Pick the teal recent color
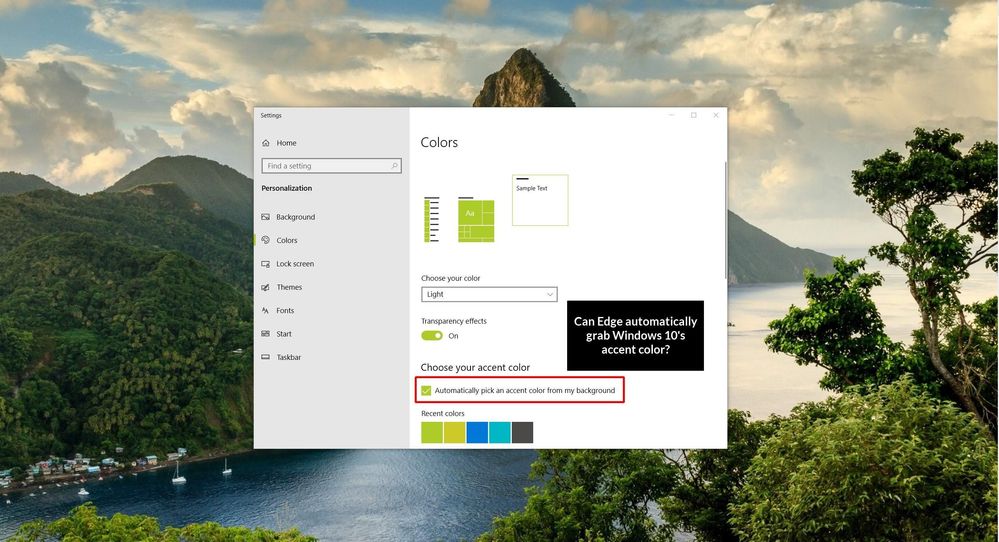The image size is (999, 542). [x=500, y=432]
